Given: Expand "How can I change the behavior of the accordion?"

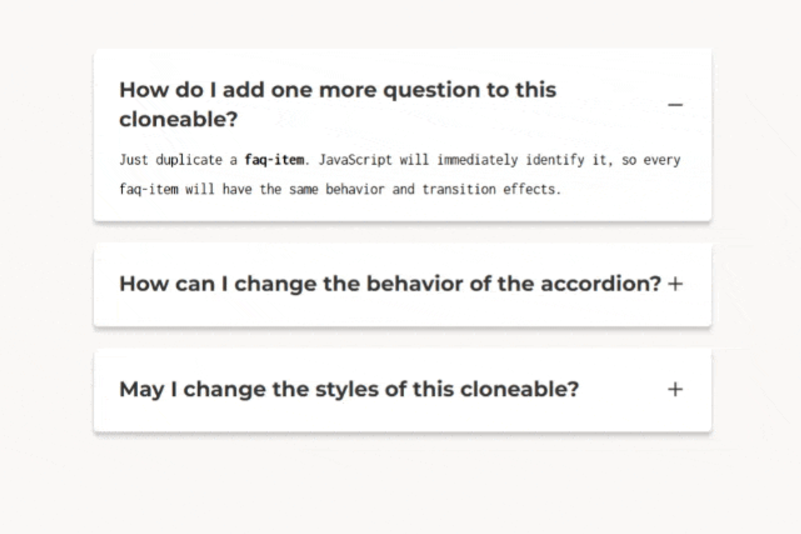Looking at the screenshot, I should tap(390, 284).
